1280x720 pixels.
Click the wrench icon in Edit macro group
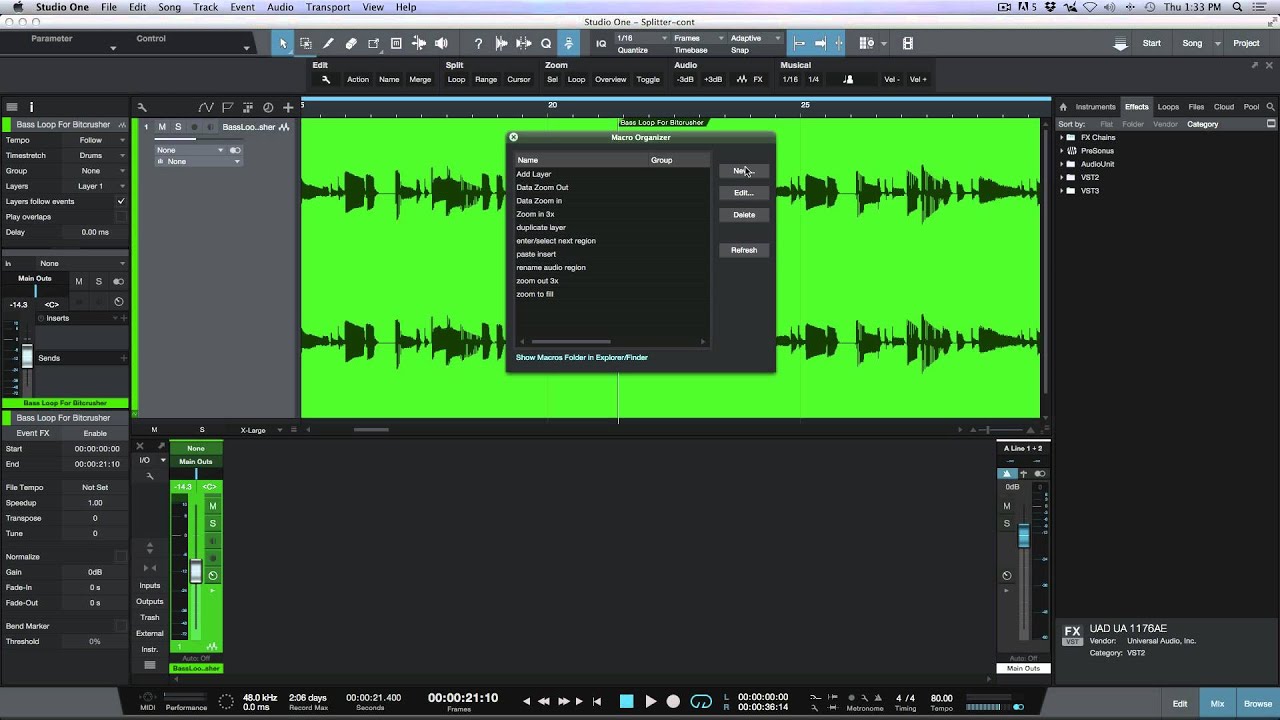point(325,79)
